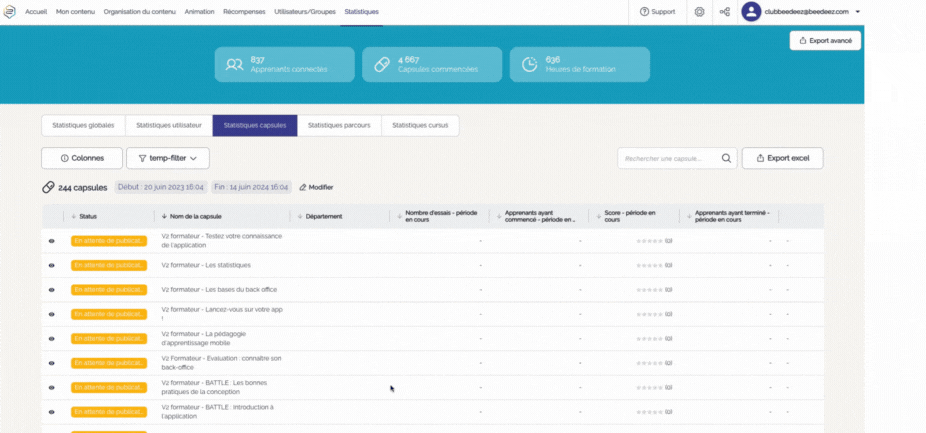Open the Mon contenu menu
The height and width of the screenshot is (433, 926).
[76, 11]
